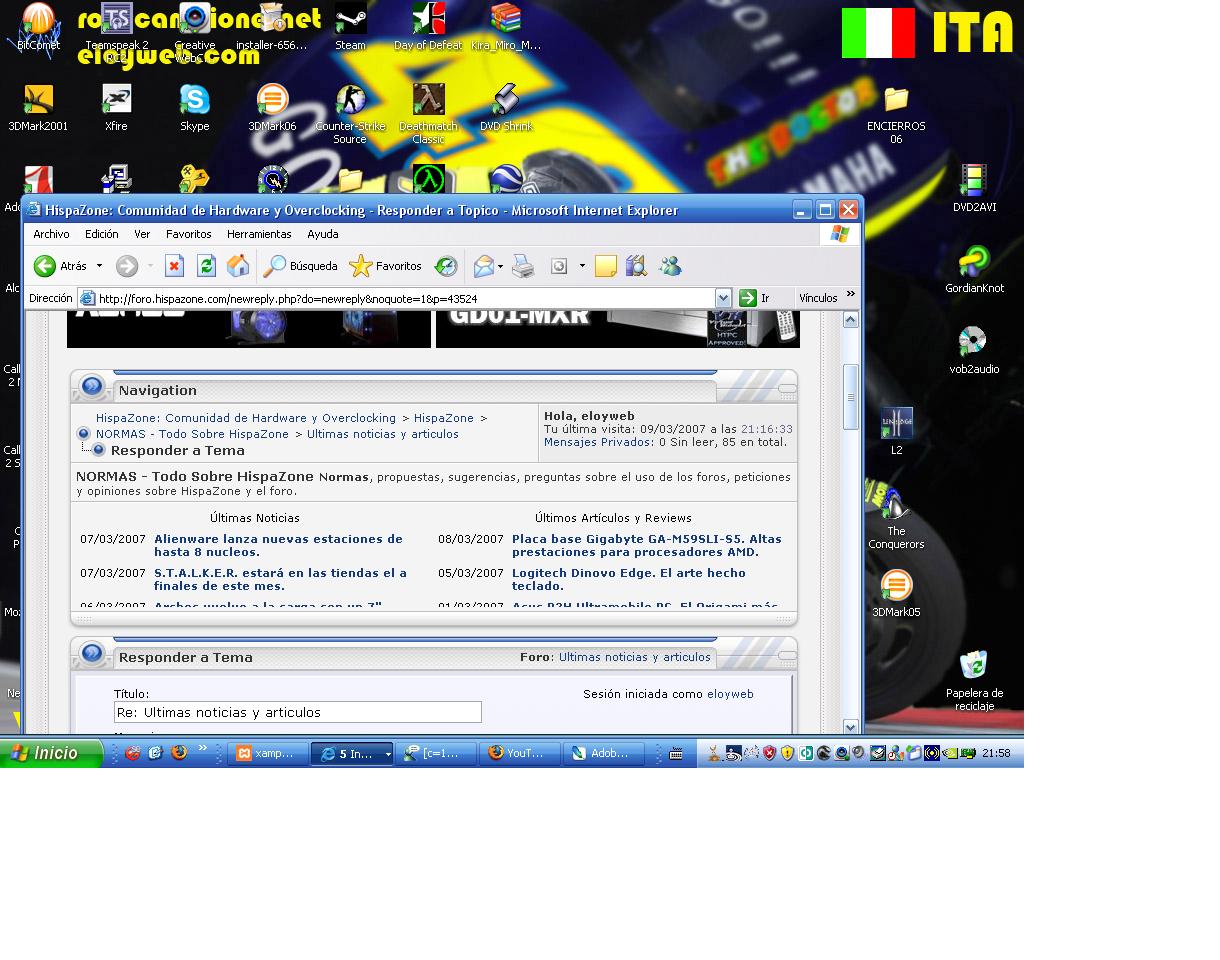Open the Steam desktop shortcut

pos(350,27)
